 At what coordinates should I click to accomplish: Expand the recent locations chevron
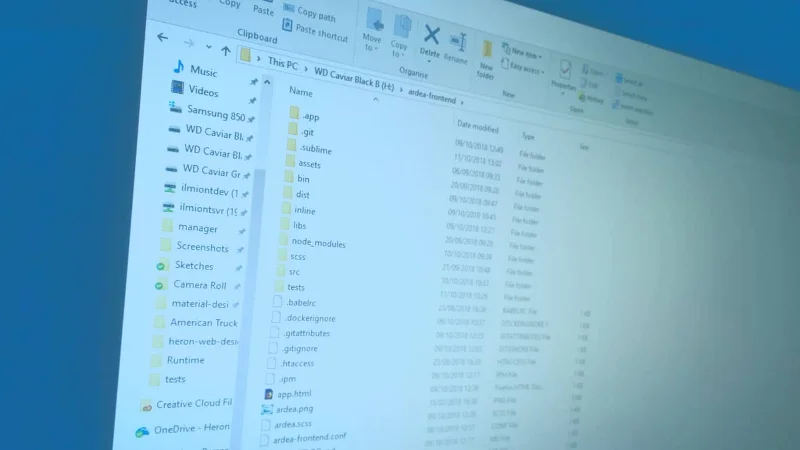209,47
